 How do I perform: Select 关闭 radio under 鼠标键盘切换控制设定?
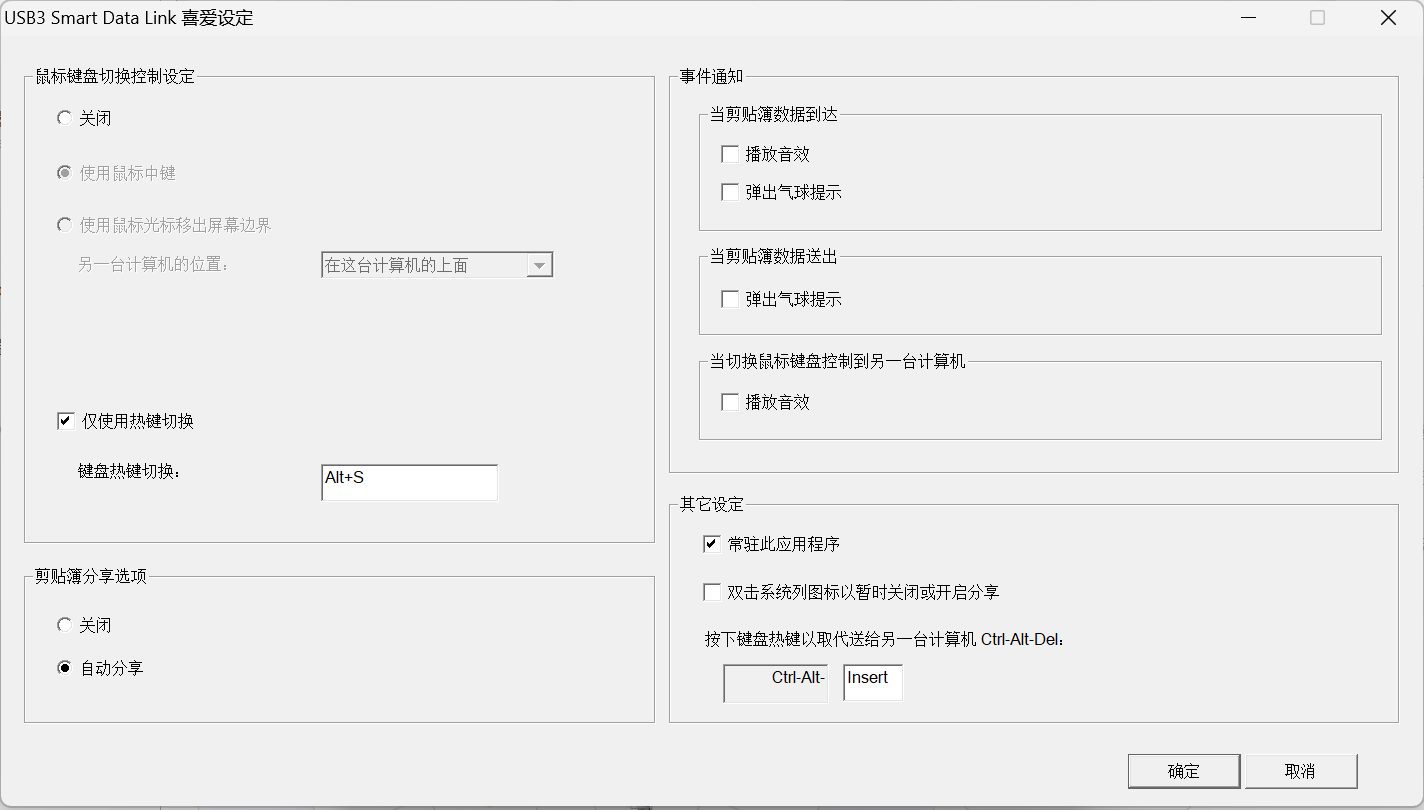pyautogui.click(x=65, y=118)
